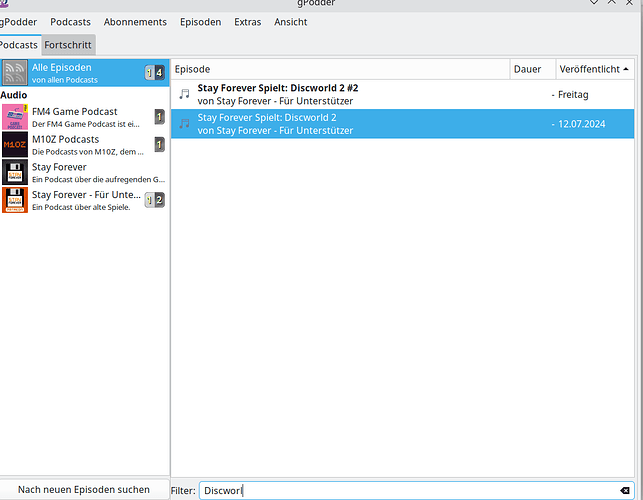Click the gPodder app icon in title bar
Image resolution: width=643 pixels, height=500 pixels.
(x=4, y=3)
